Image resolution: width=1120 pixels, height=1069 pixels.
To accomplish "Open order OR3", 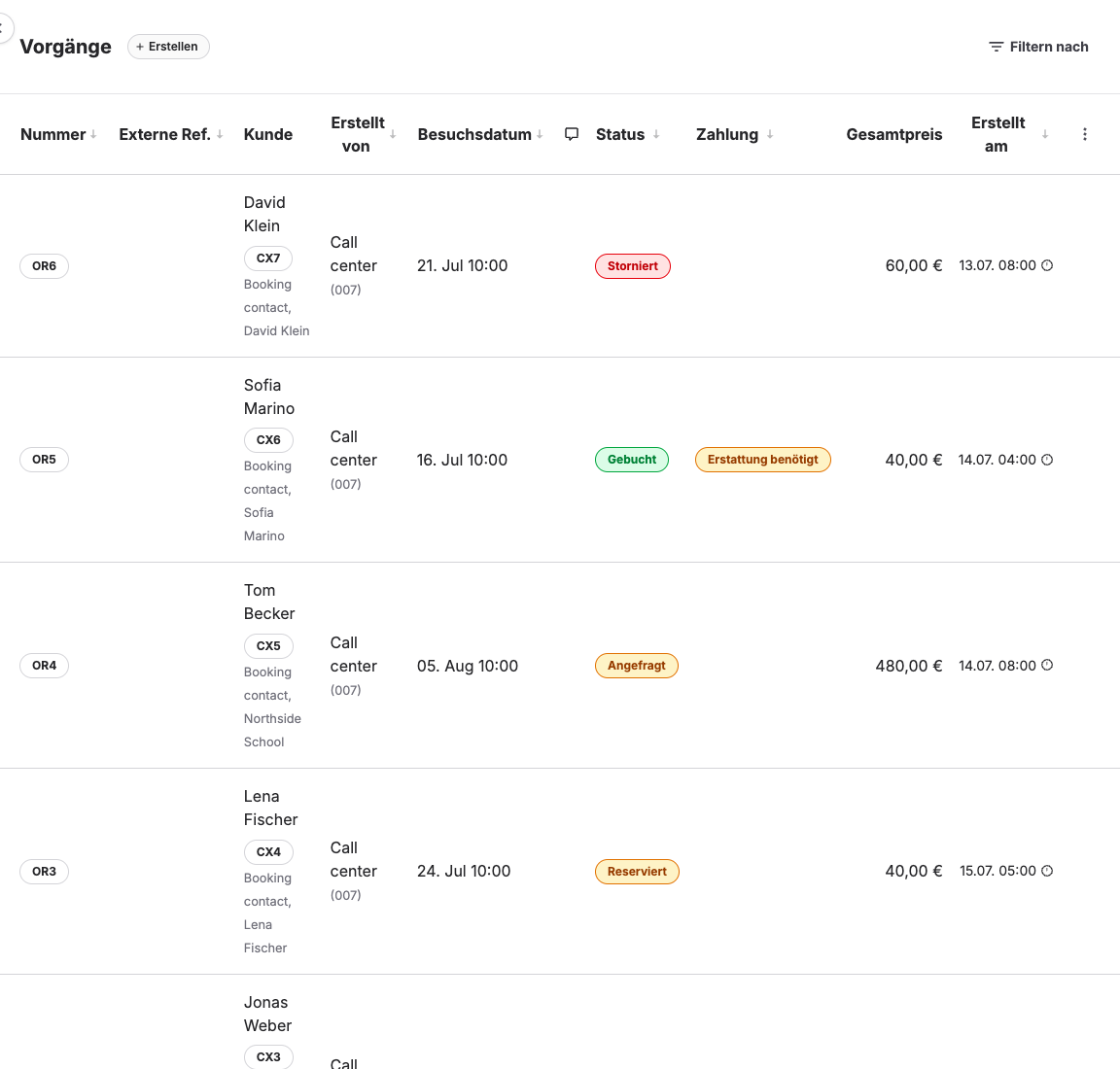I will click(x=45, y=871).
